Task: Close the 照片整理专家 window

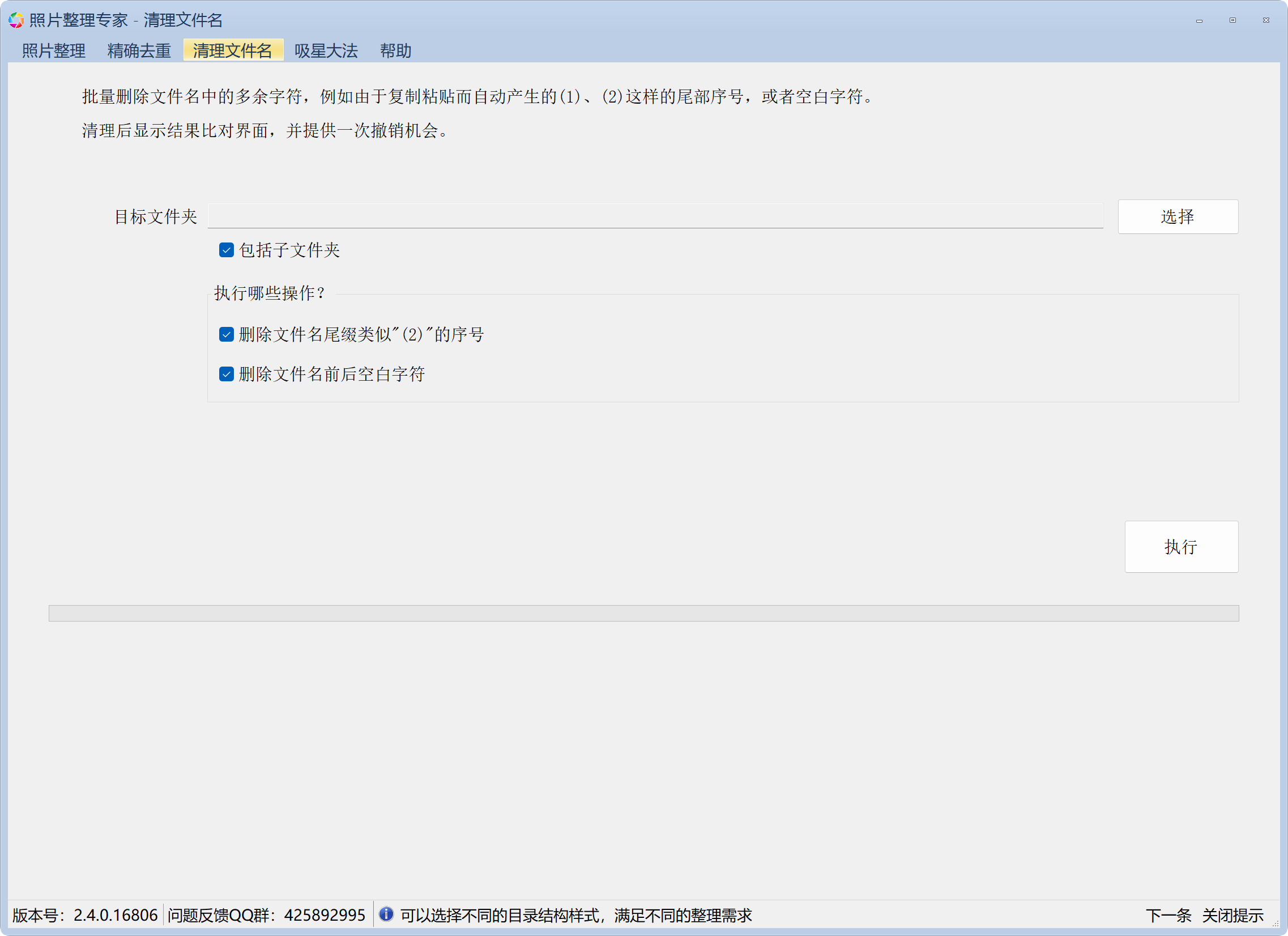Action: [x=1266, y=20]
